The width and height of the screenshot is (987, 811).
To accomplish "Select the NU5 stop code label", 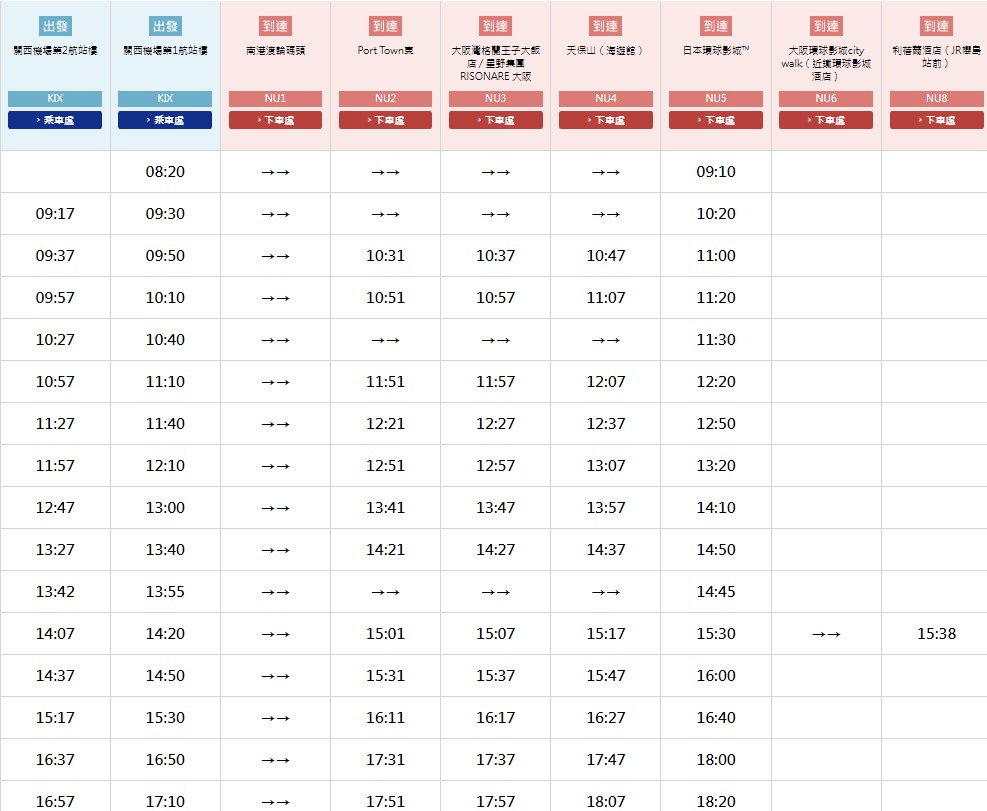I will [716, 98].
